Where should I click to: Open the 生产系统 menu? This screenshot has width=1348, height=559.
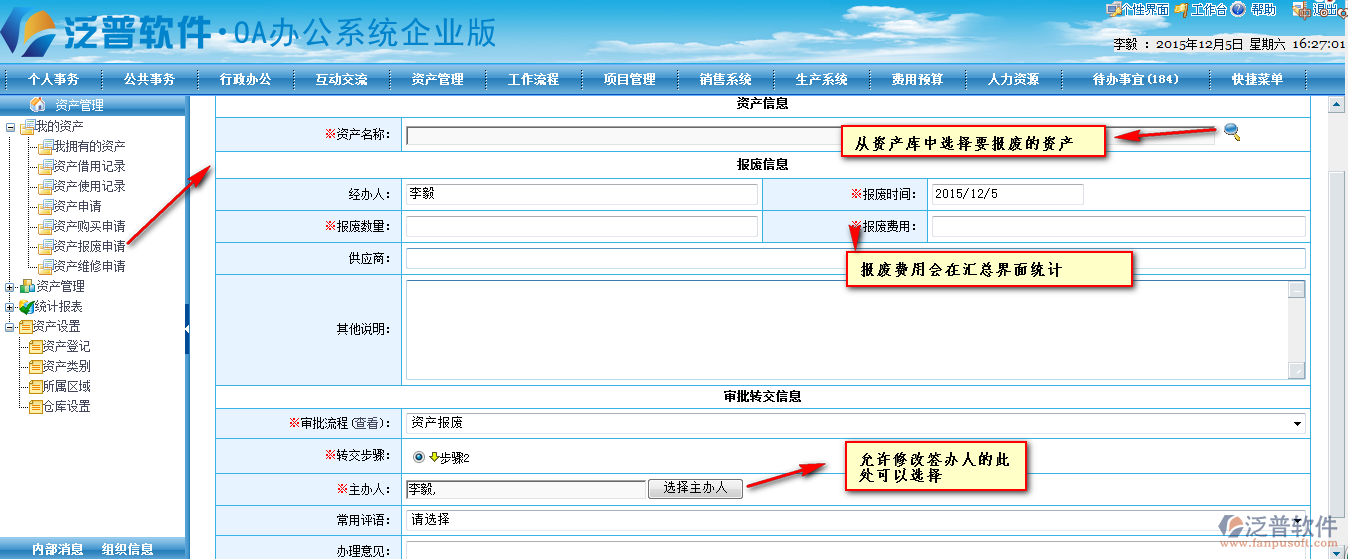click(821, 79)
